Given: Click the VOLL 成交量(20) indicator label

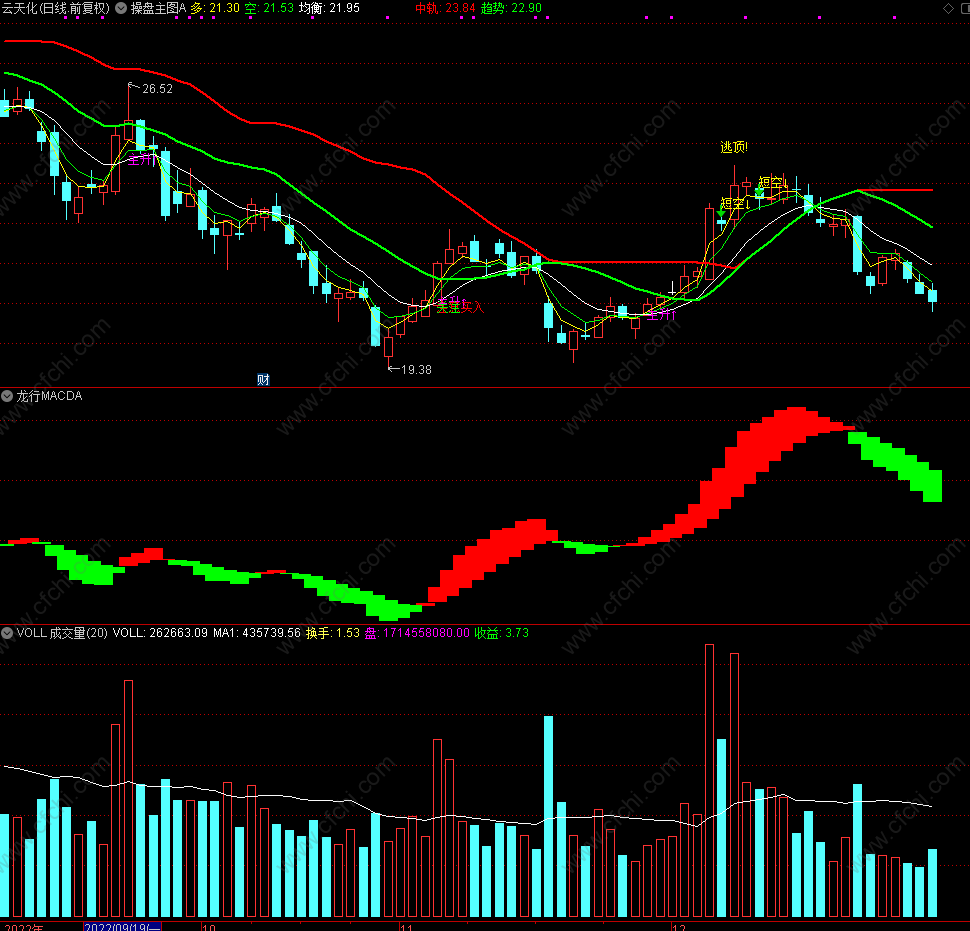Looking at the screenshot, I should [x=62, y=633].
